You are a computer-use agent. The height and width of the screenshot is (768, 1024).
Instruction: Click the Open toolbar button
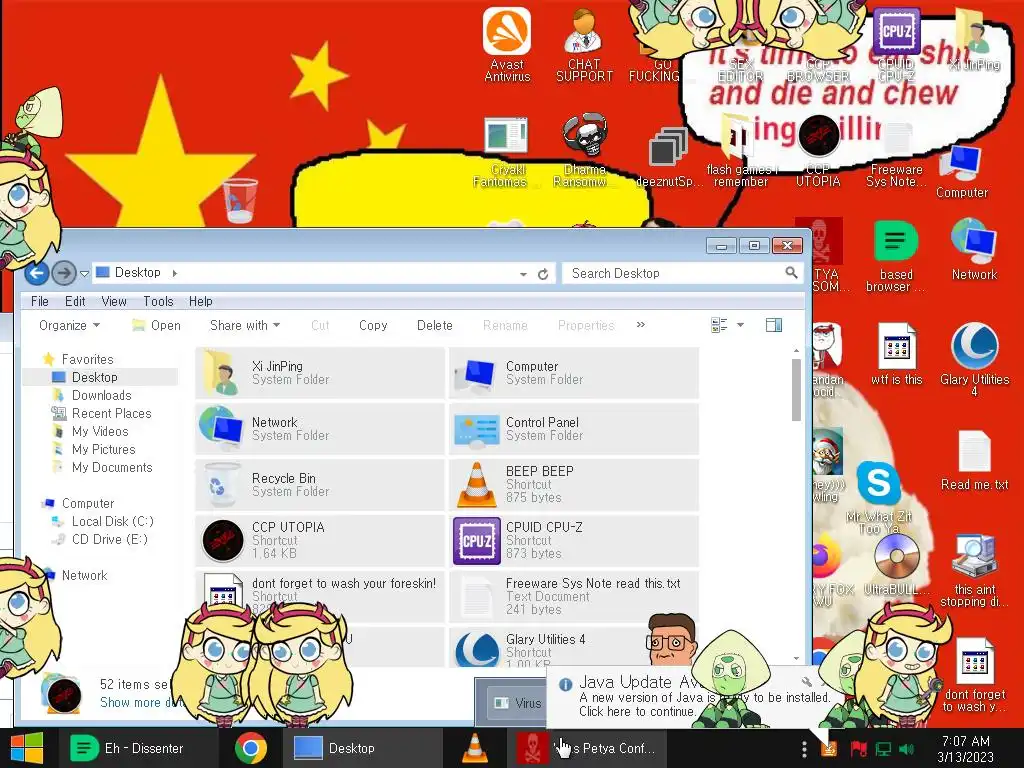(x=156, y=325)
